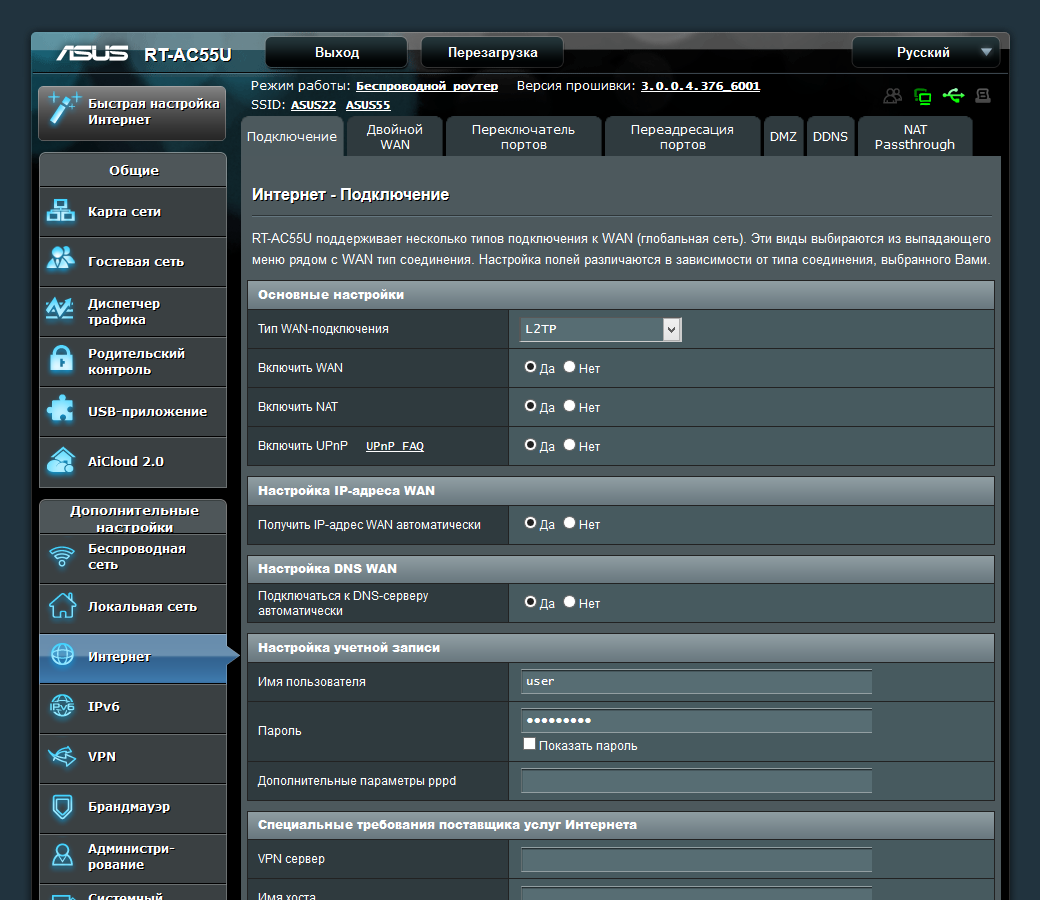
Task: Open the VPN sidebar icon
Action: [62, 757]
